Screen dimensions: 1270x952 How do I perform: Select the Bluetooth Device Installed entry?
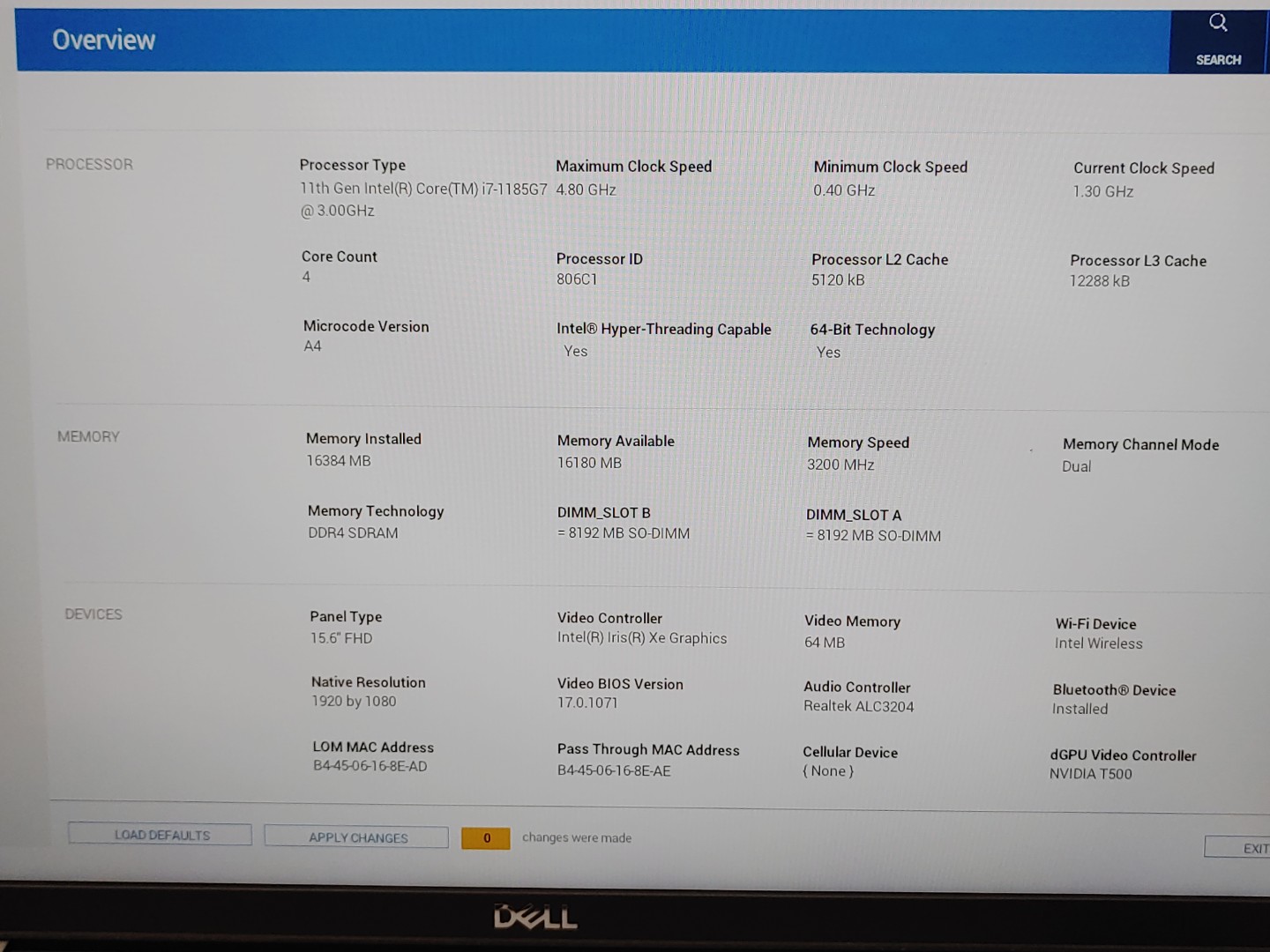click(x=1079, y=709)
